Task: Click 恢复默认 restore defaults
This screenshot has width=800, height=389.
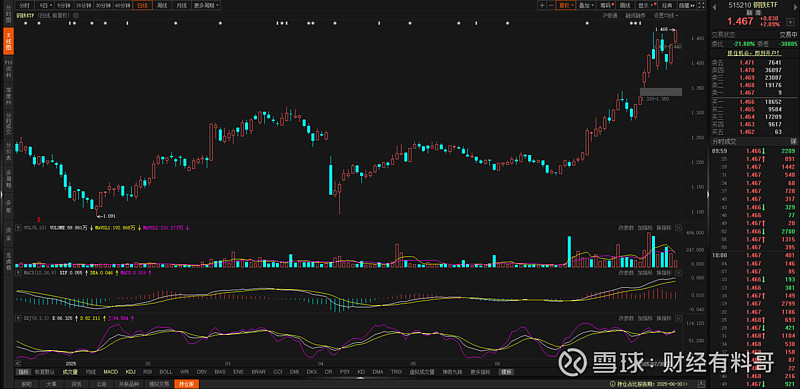Action: 45,372
